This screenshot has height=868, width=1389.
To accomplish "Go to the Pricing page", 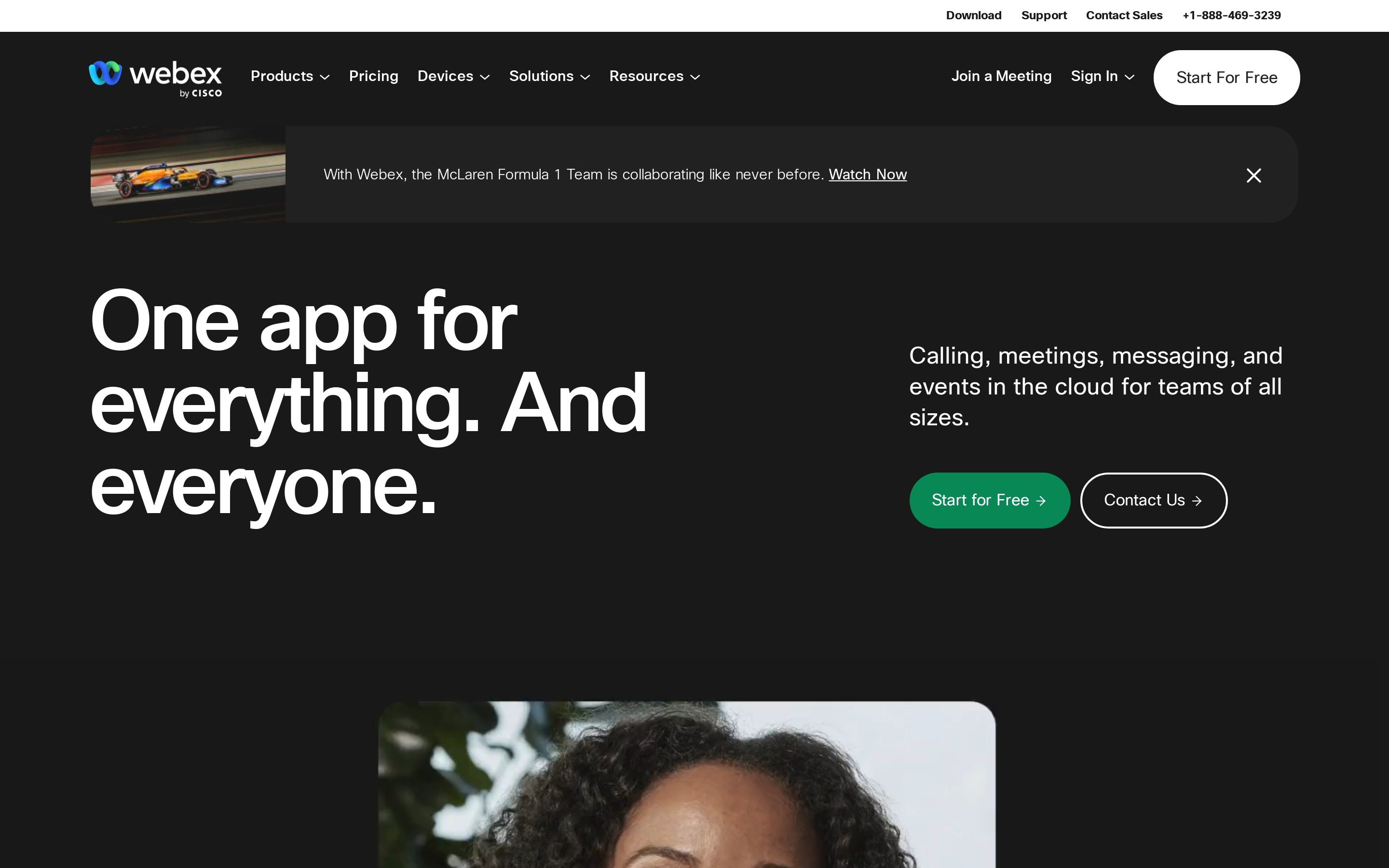I will (x=374, y=76).
